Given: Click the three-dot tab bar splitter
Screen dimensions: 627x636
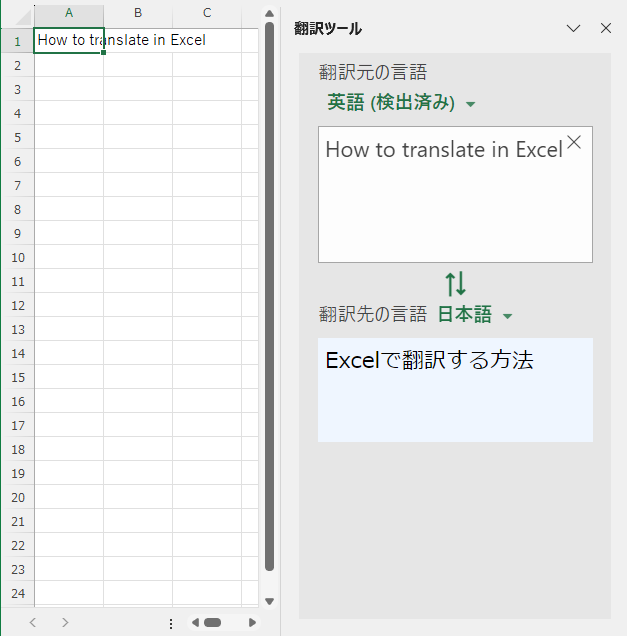Looking at the screenshot, I should pos(171,623).
